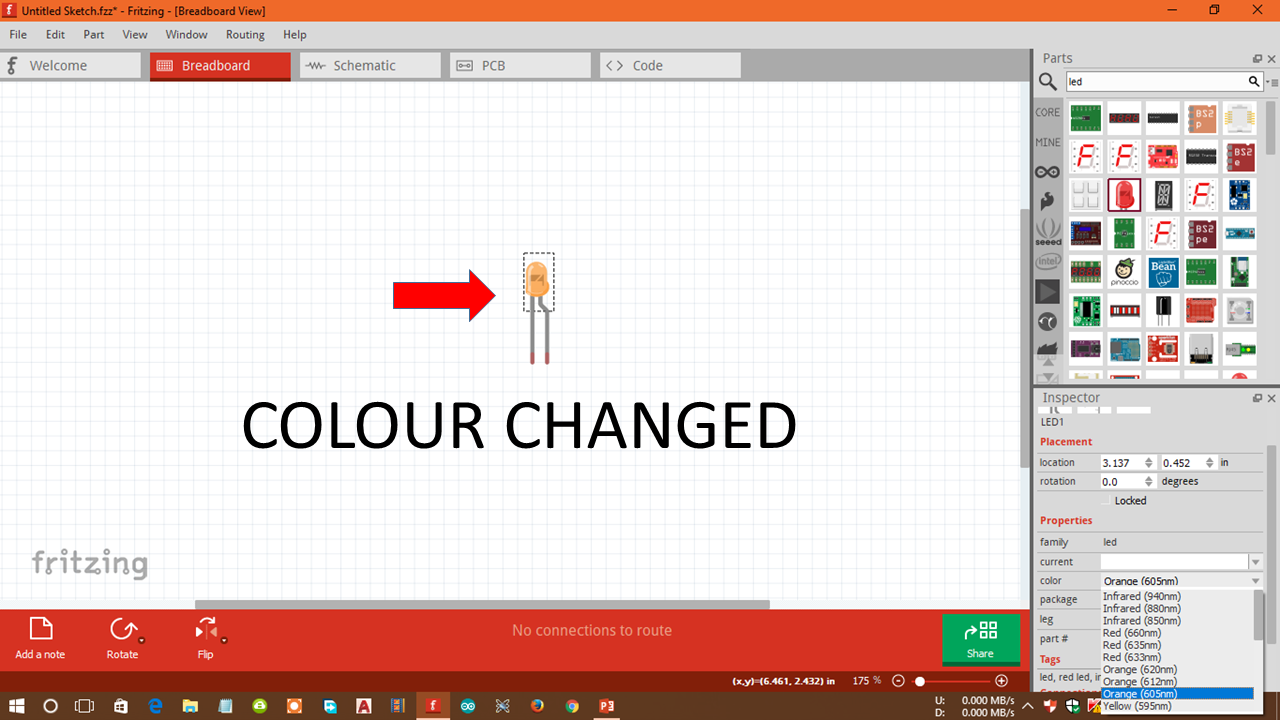
Task: Open the Windows Start menu
Action: pyautogui.click(x=18, y=705)
